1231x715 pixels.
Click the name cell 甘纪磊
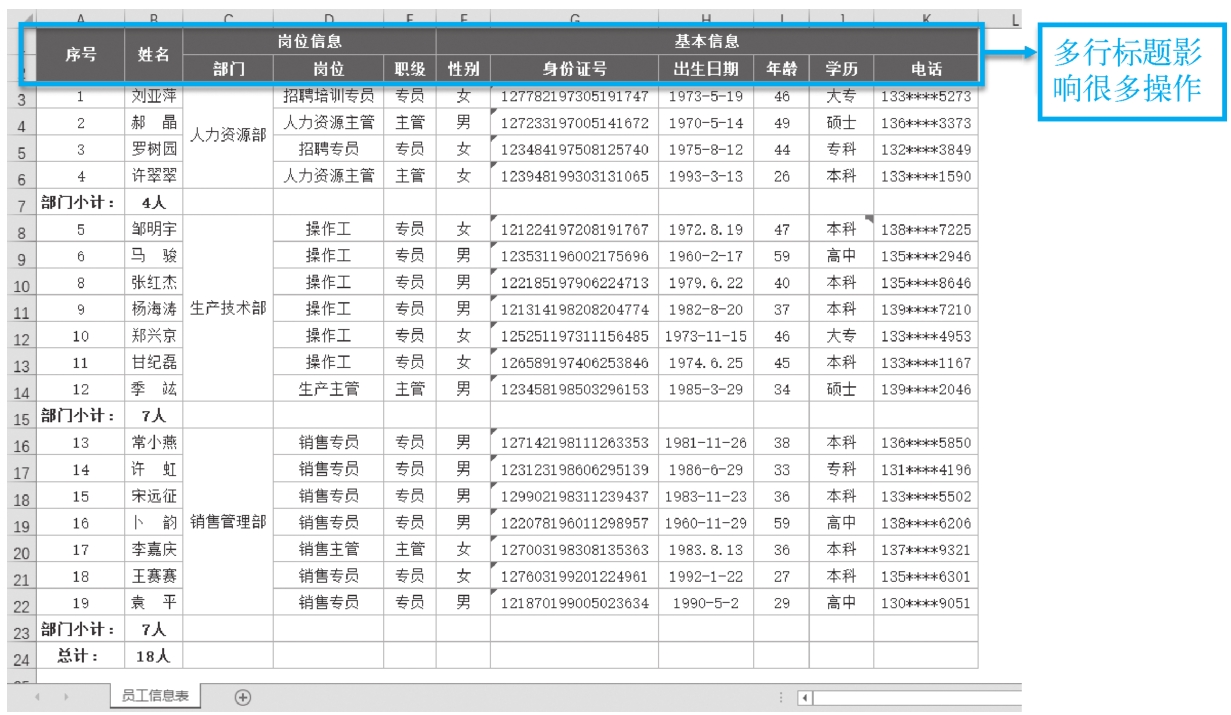154,362
